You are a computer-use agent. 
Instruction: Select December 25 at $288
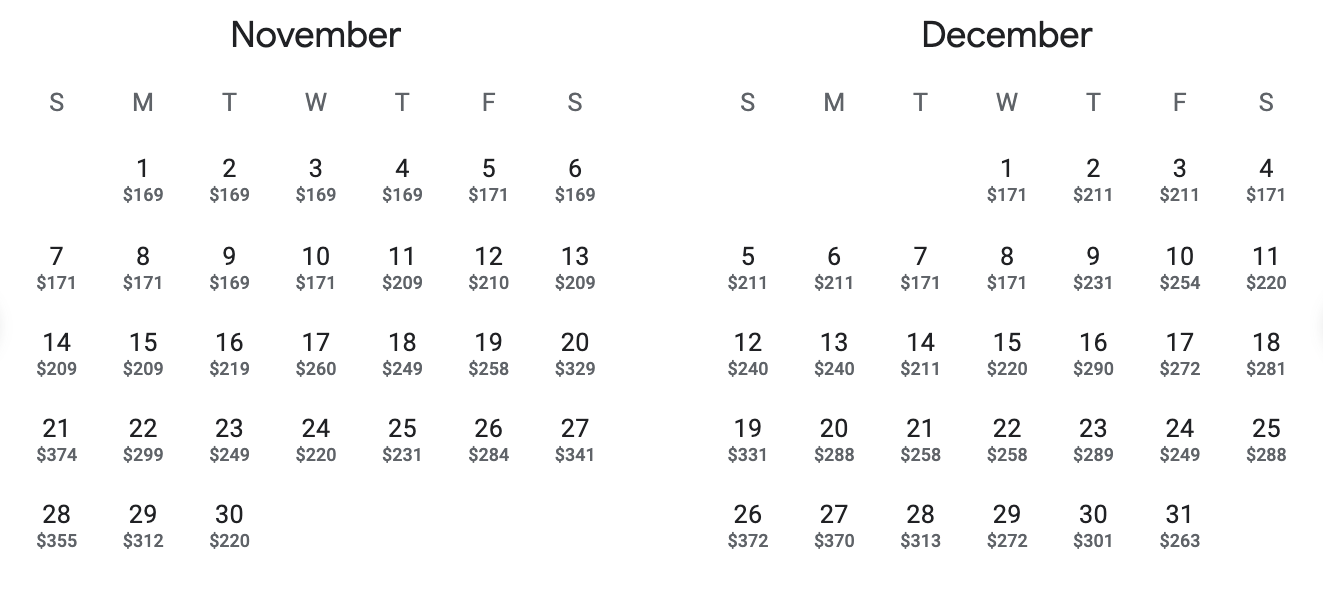tap(1266, 440)
